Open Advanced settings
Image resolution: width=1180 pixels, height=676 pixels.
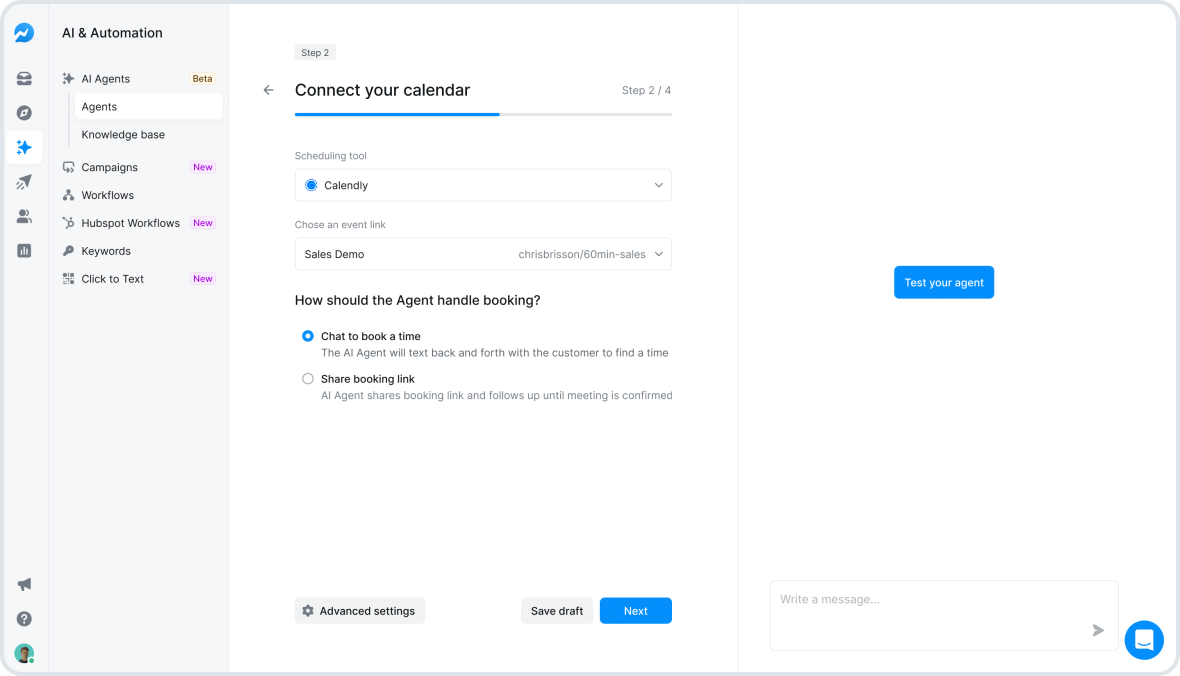360,611
